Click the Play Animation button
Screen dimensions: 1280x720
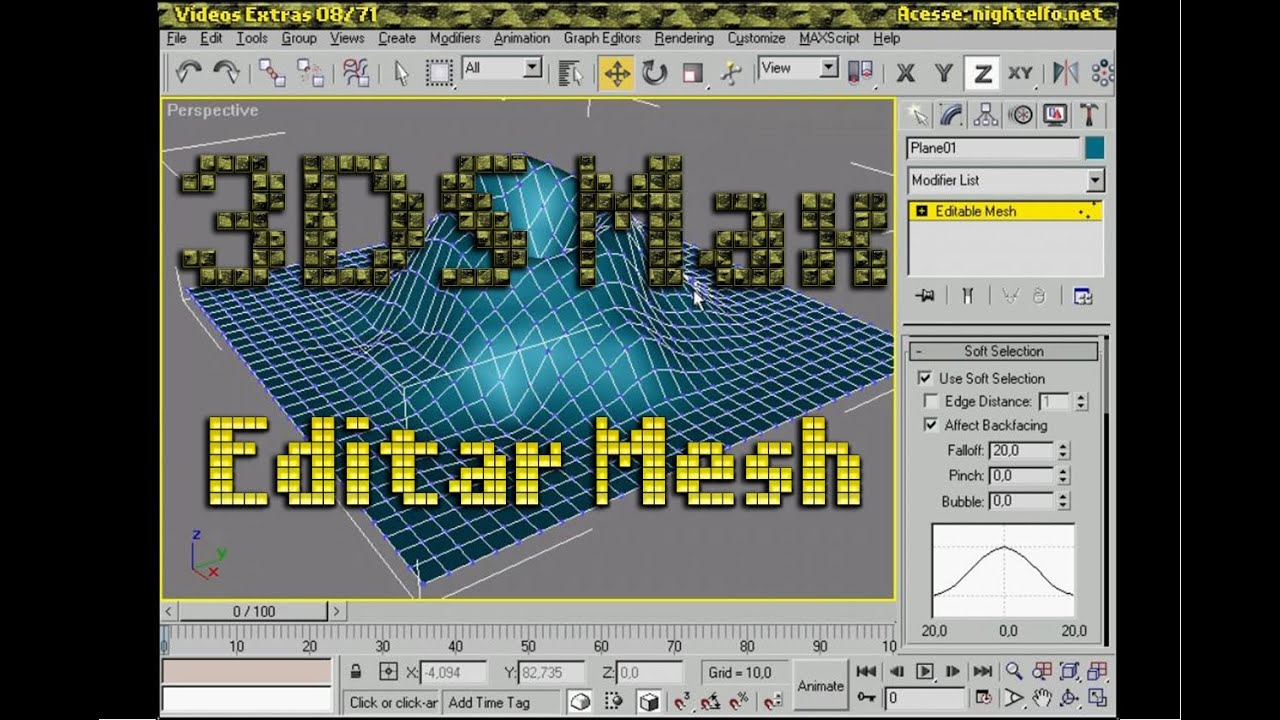(x=925, y=671)
